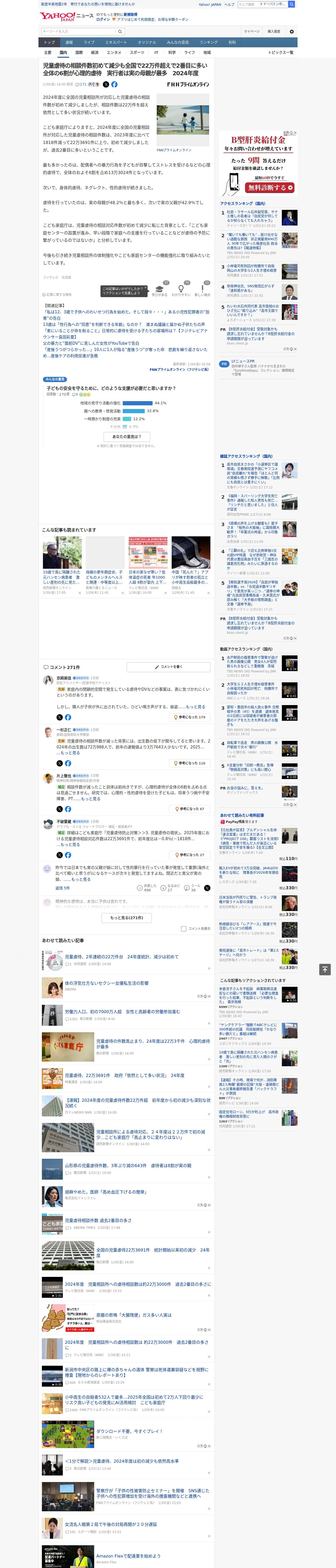Viewport: 336px width, 1568px height.
Task: Open the 'マイページ' header link
Action: [x=251, y=31]
